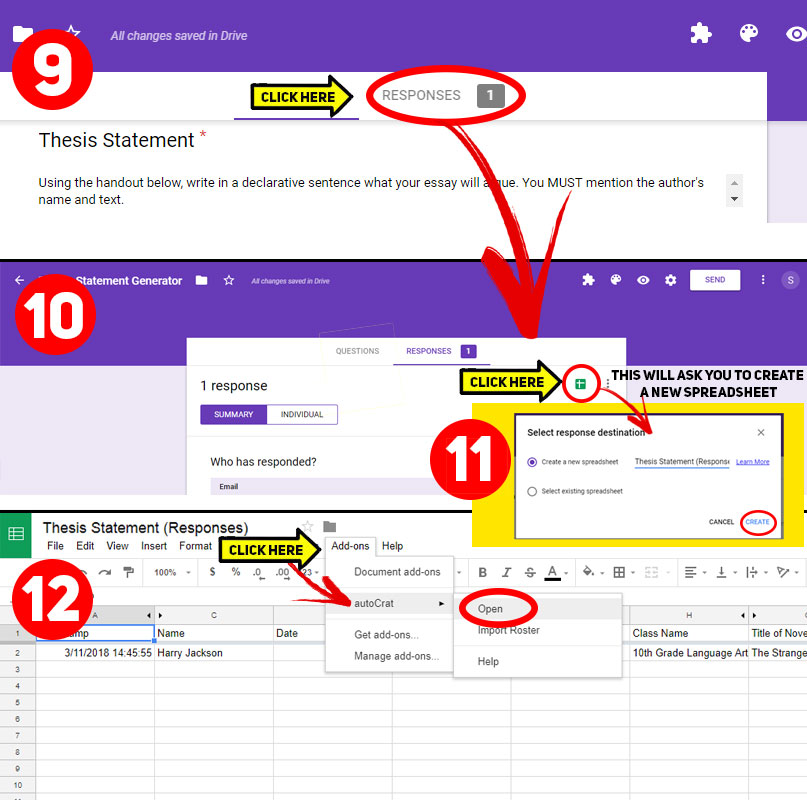Open add-ons puzzle icon left of SEND
807x800 pixels.
[588, 280]
